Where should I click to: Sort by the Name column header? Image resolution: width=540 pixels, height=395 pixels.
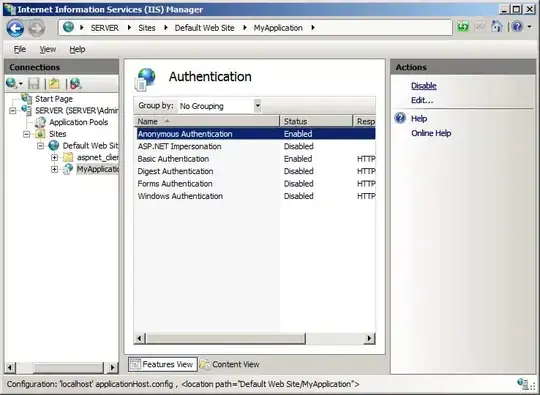pos(207,121)
